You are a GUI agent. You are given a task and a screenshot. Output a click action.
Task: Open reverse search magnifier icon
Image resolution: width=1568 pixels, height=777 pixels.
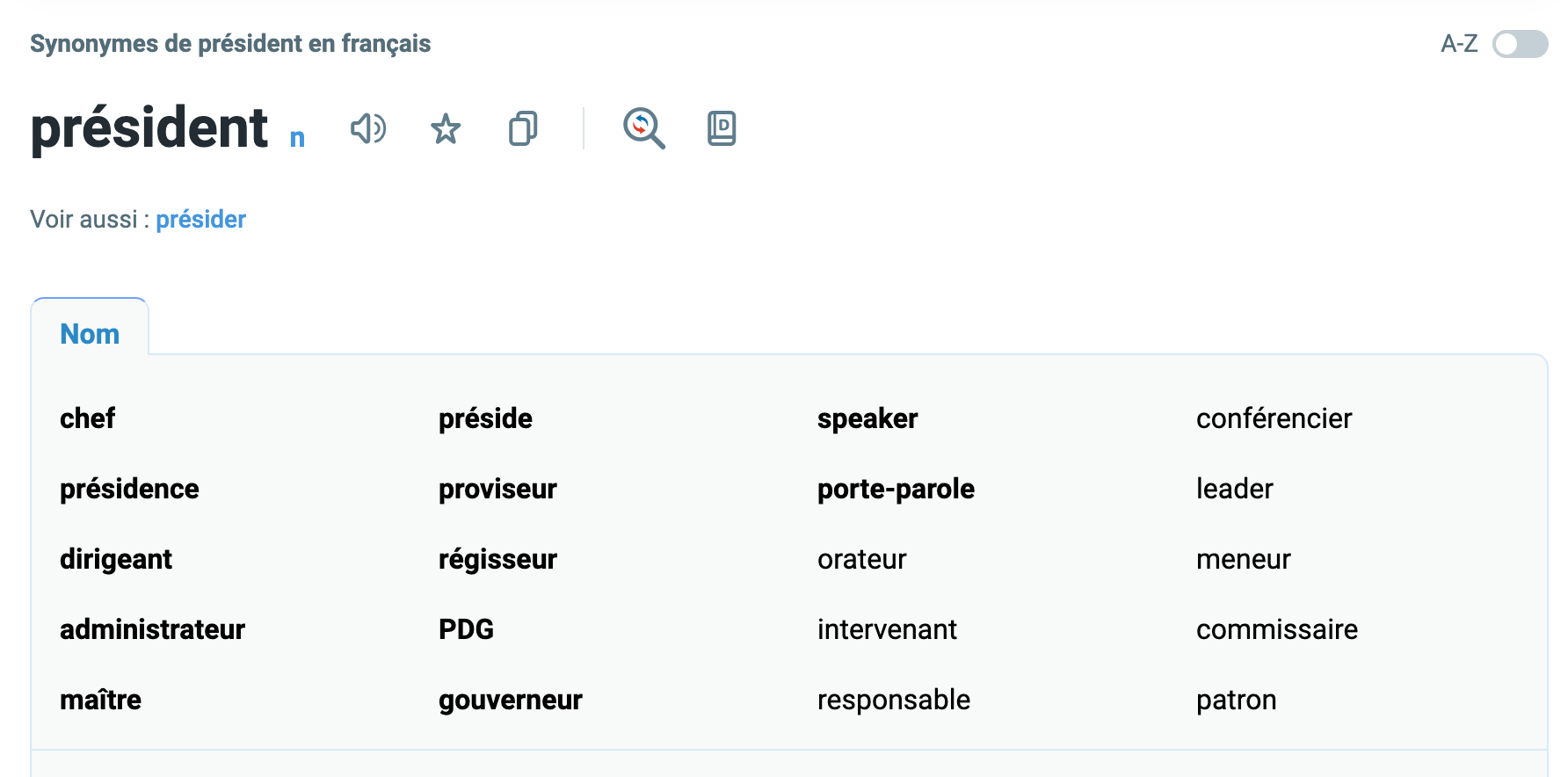644,129
